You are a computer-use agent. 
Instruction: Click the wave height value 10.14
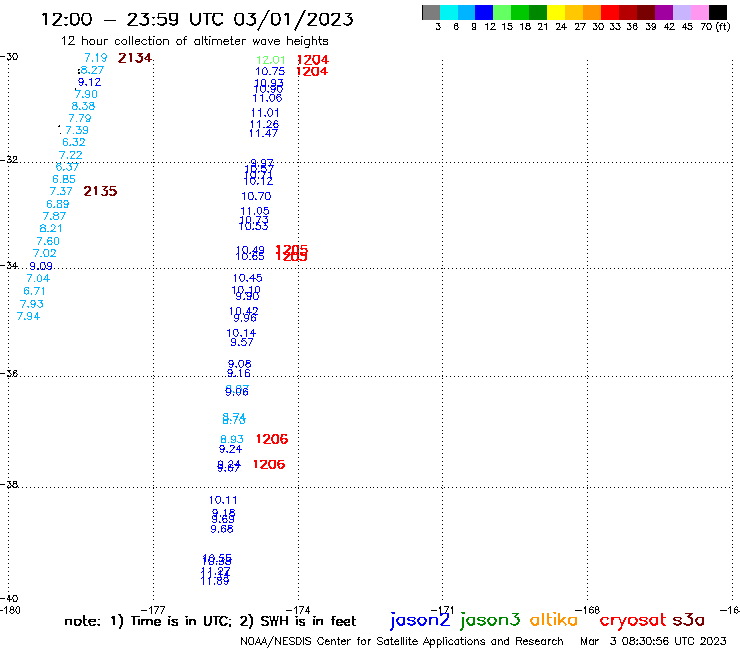(x=241, y=333)
